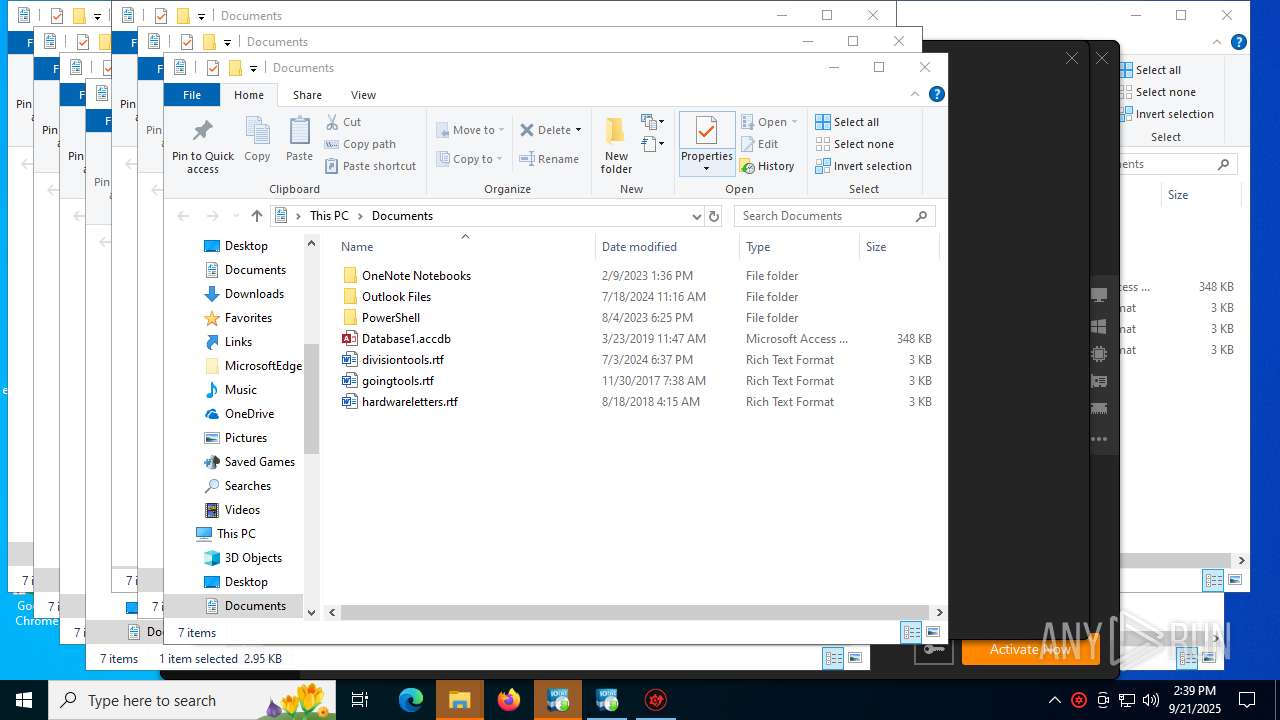Viewport: 1280px width, 720px height.
Task: Click Rename in the Organize group
Action: point(549,158)
